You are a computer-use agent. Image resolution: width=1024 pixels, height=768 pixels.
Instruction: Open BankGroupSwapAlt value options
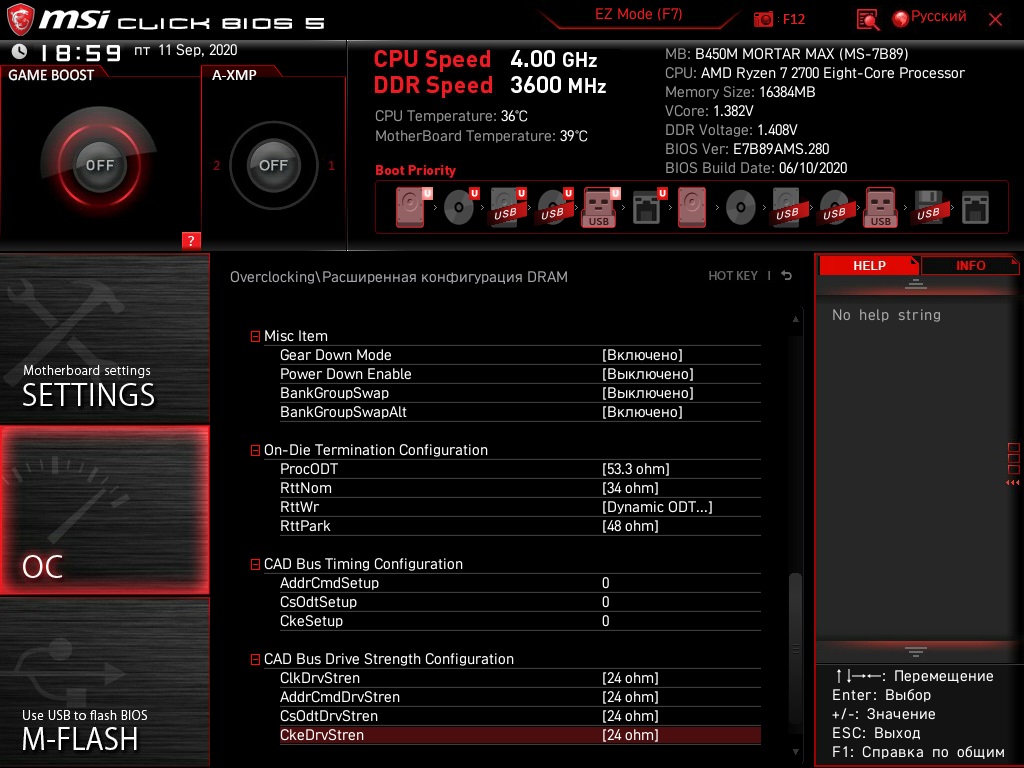click(642, 412)
